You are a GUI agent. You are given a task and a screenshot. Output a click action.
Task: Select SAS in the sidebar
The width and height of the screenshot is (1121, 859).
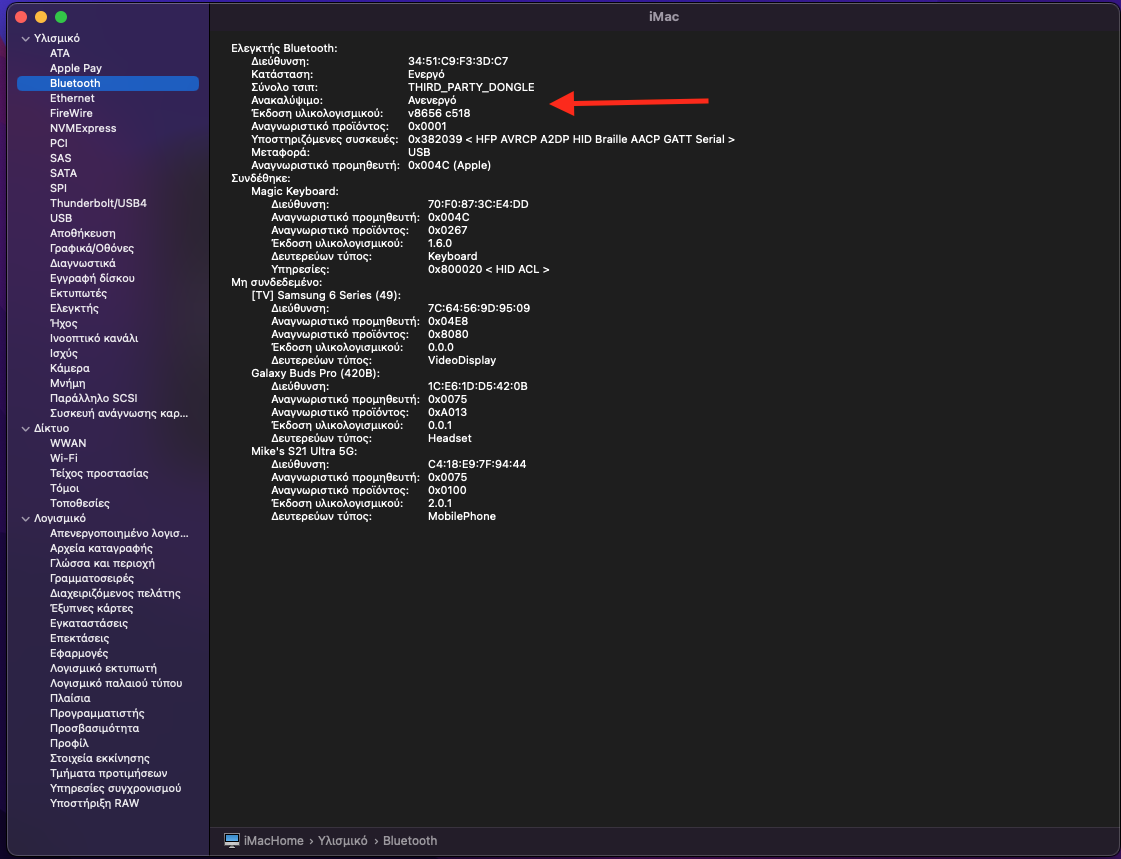click(x=61, y=159)
